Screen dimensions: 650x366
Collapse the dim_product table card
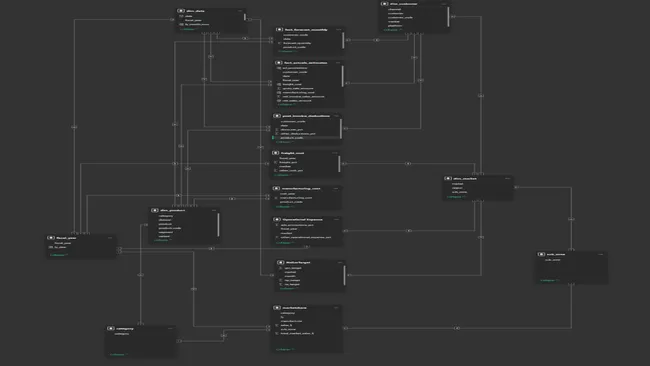click(163, 240)
